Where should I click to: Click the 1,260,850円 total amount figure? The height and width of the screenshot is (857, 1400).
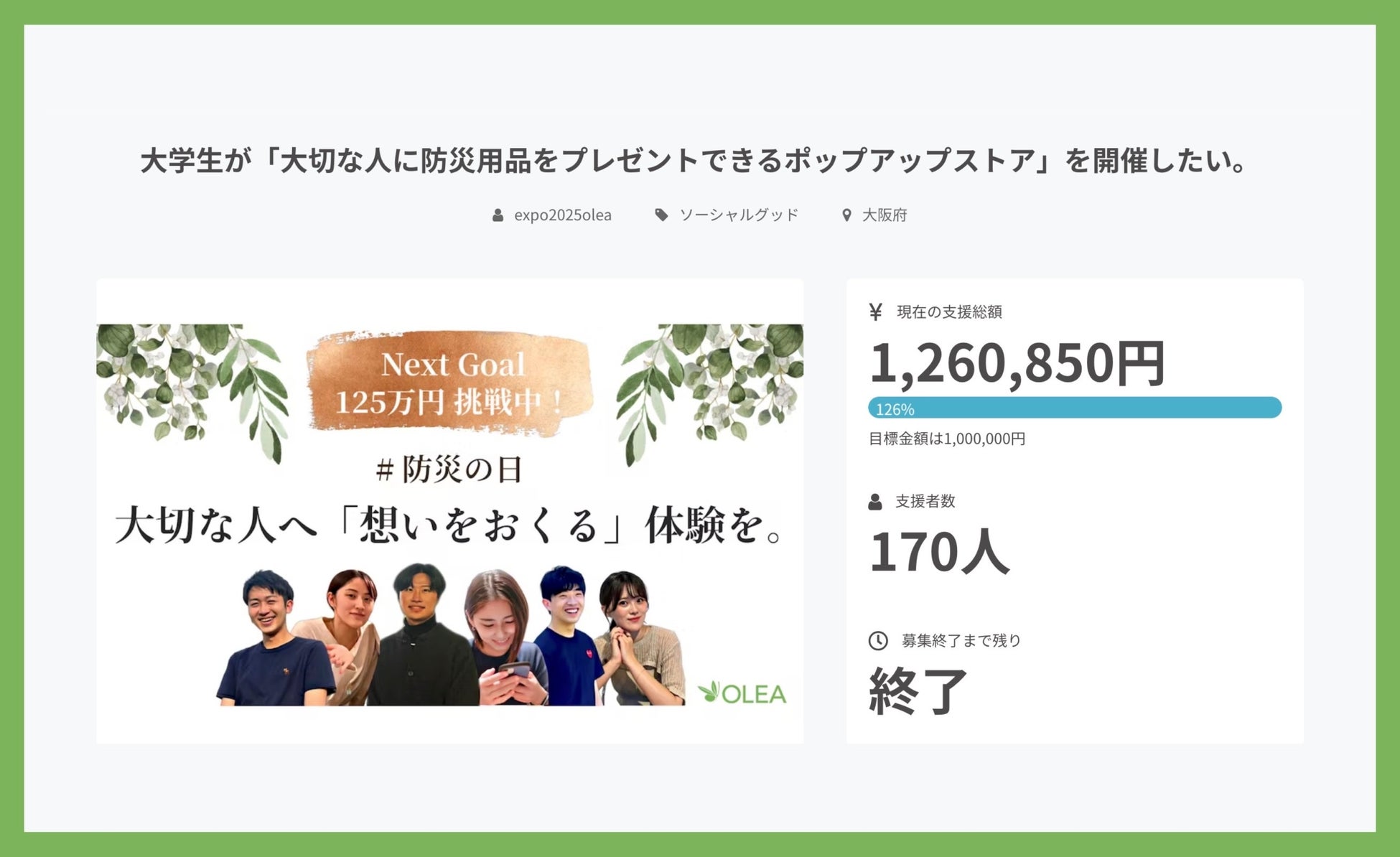click(x=1017, y=363)
